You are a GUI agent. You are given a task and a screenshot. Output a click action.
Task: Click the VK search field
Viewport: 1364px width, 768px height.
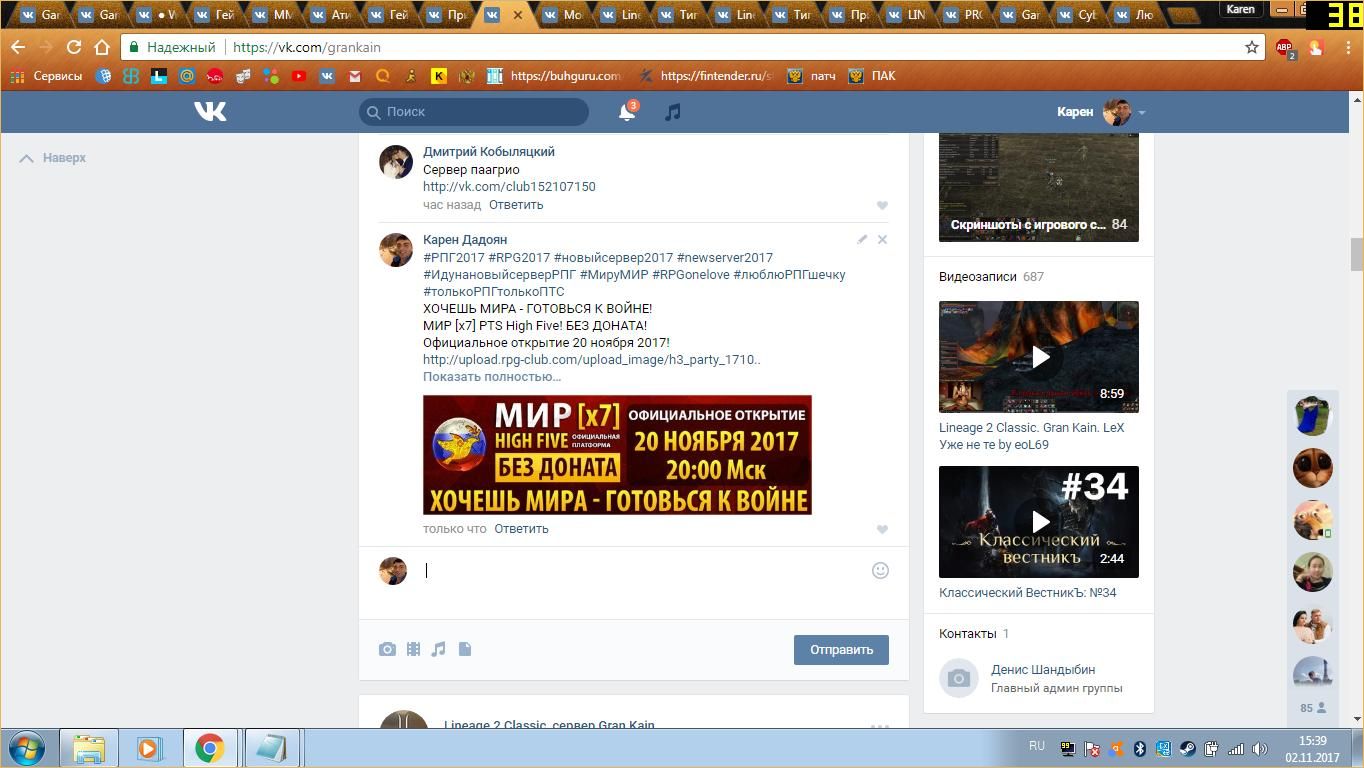tap(474, 112)
